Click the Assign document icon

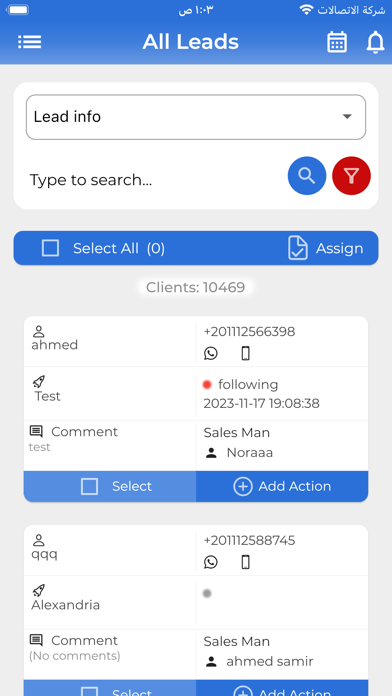point(297,248)
